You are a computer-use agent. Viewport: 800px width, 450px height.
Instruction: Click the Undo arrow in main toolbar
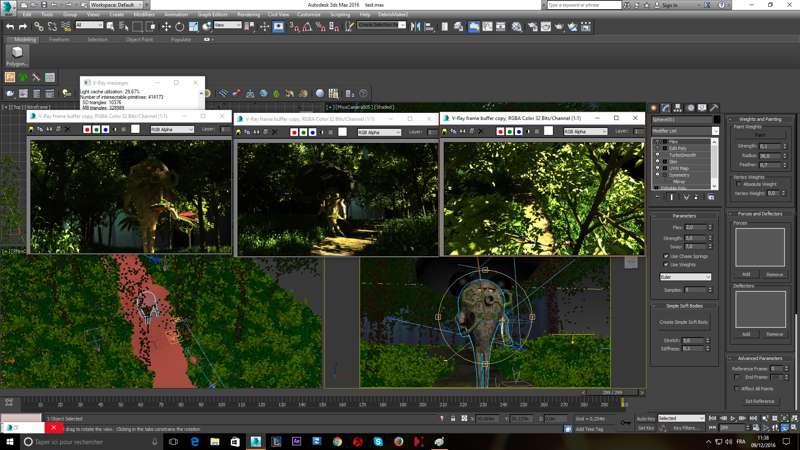pos(10,27)
